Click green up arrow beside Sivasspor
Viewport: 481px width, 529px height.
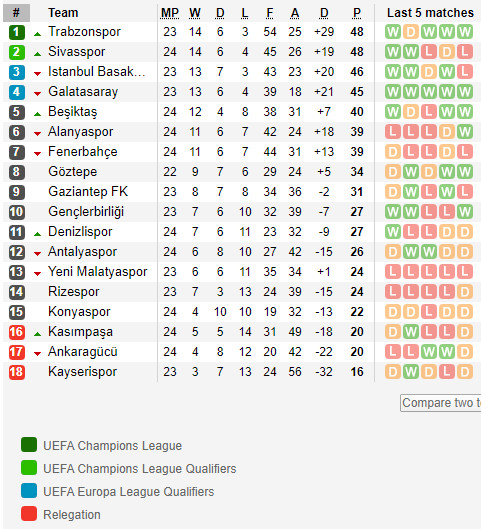[37, 54]
